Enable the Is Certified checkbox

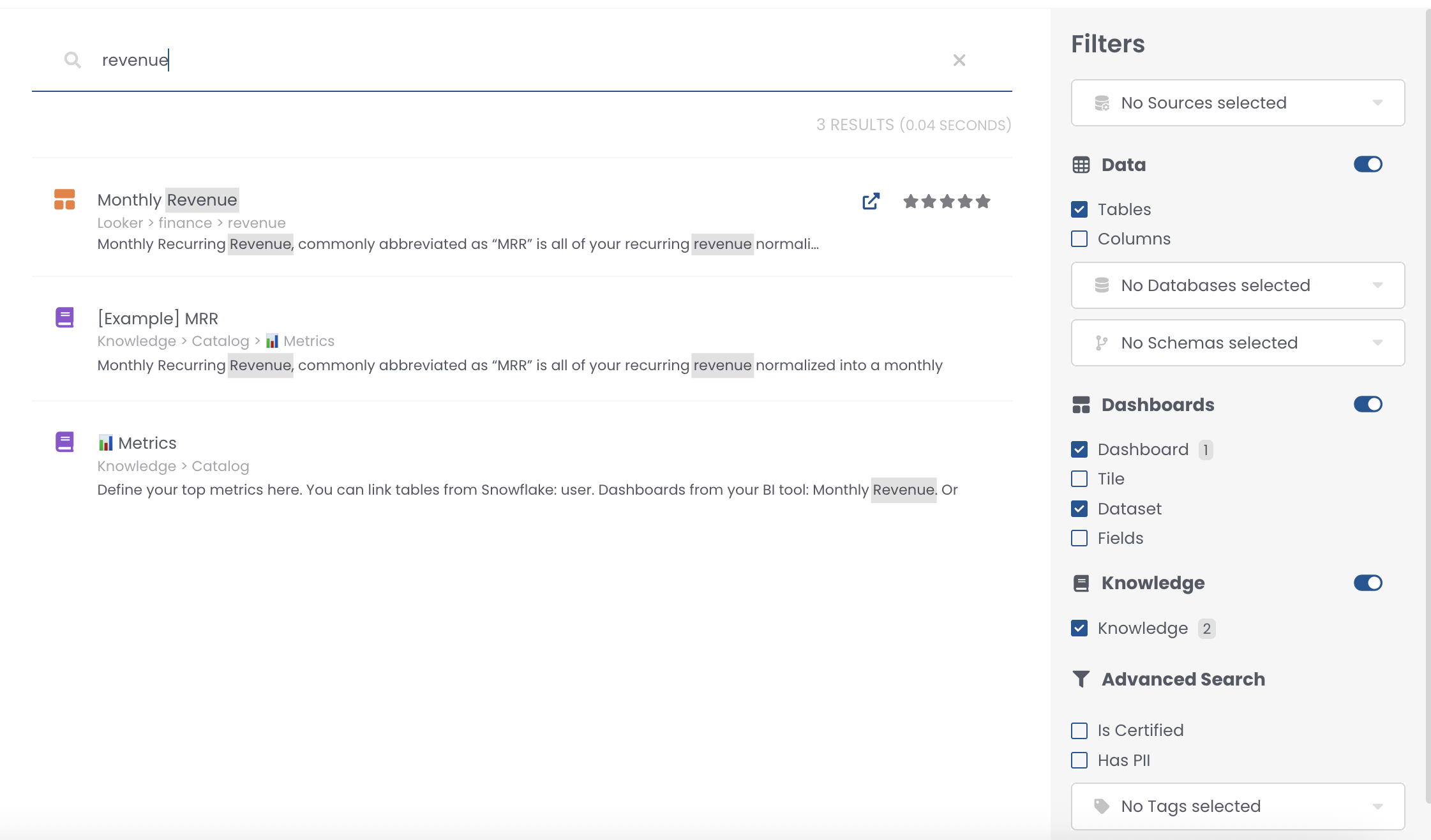point(1079,730)
